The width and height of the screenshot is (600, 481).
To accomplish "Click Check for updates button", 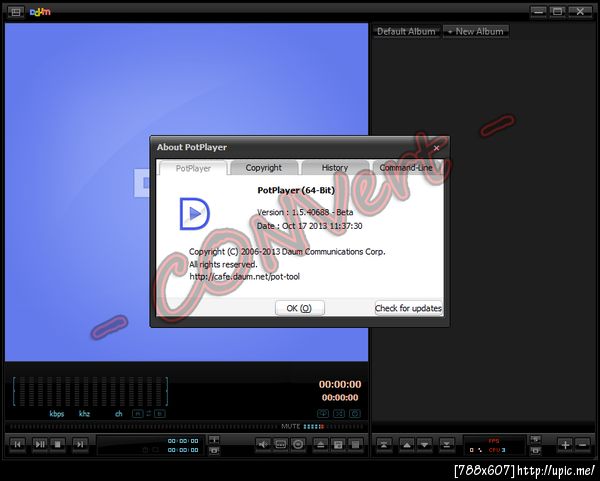I will pos(409,308).
